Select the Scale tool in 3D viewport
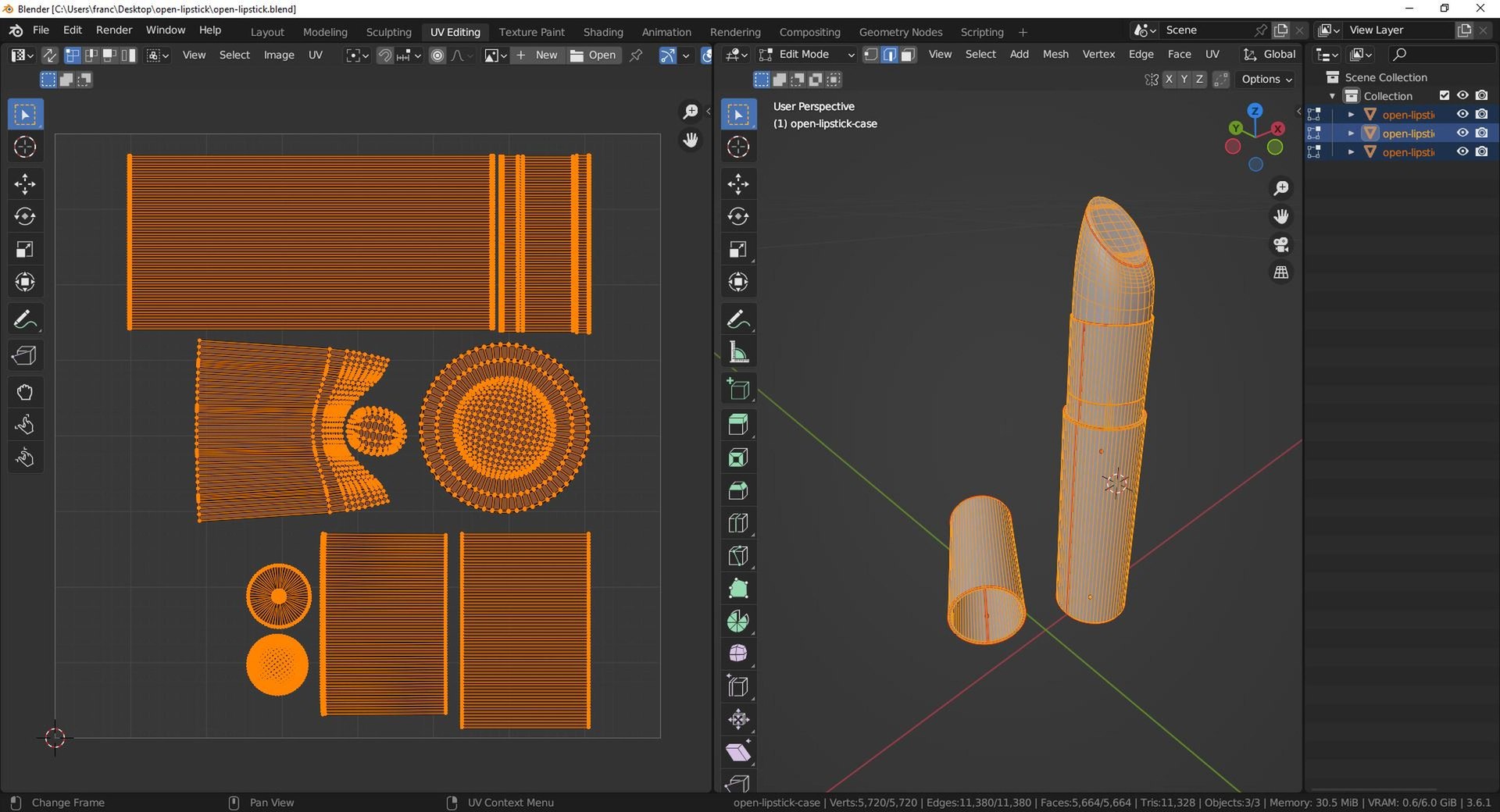 coord(737,249)
